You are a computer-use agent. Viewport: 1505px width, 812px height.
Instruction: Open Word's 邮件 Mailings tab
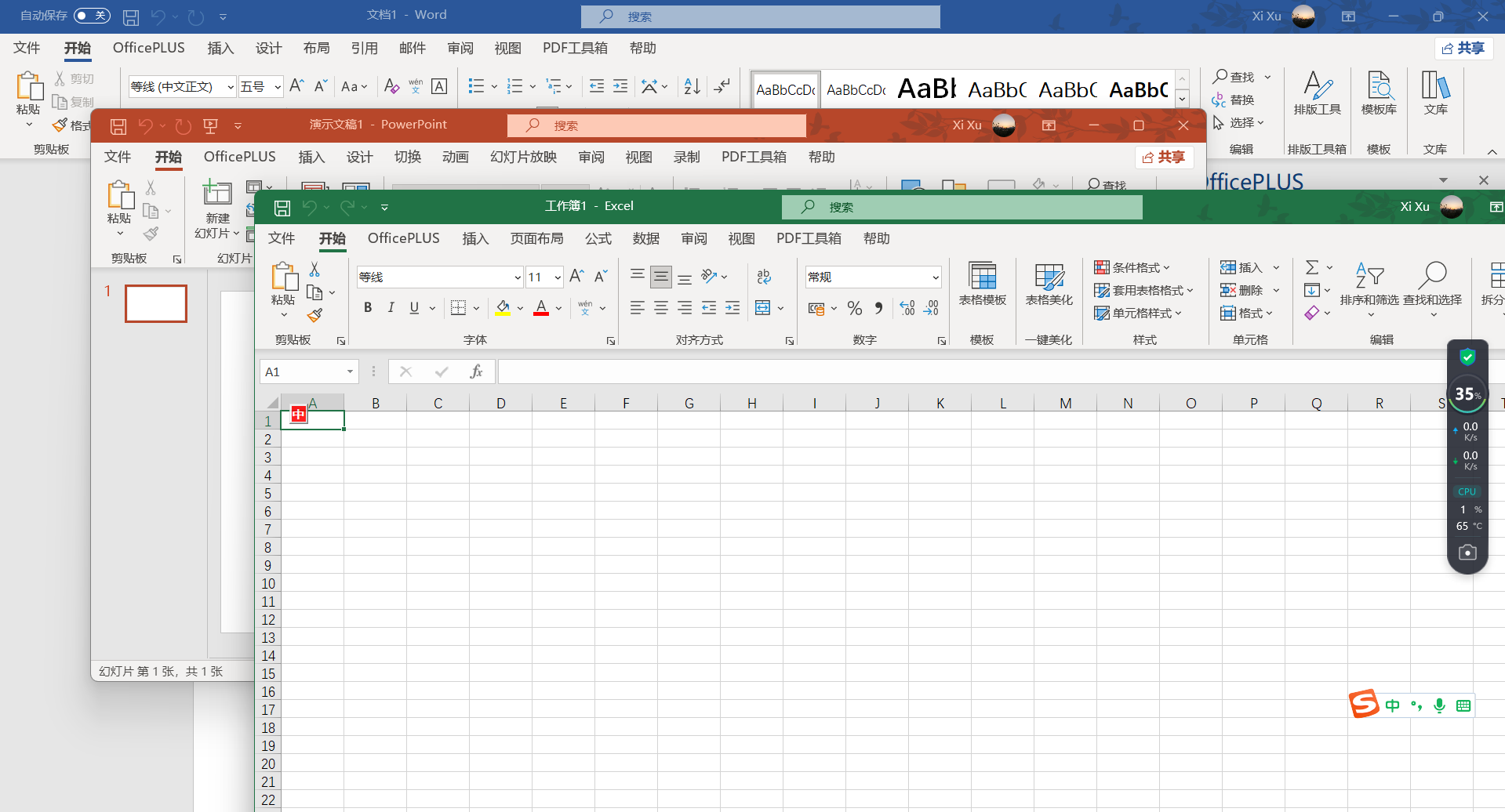[412, 48]
